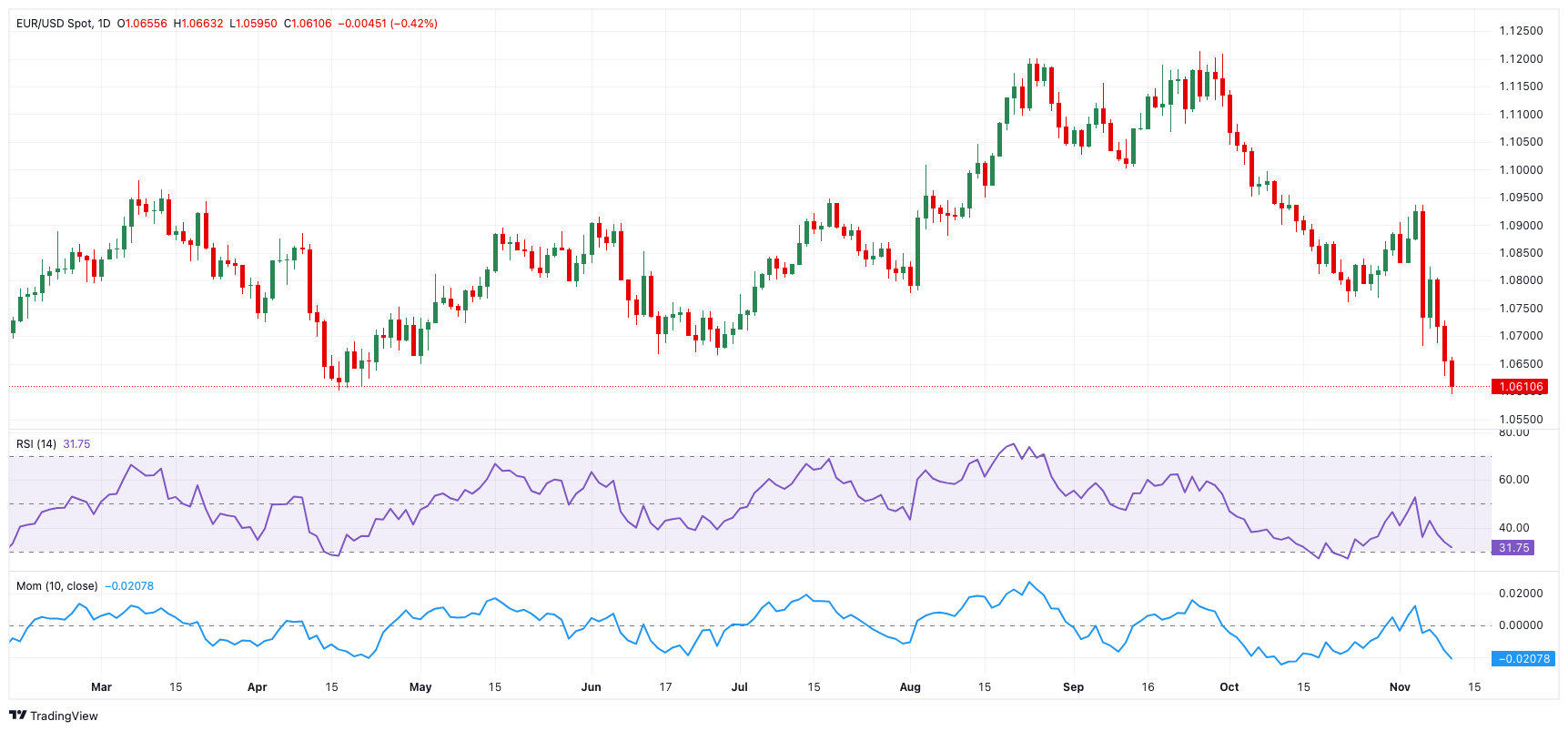This screenshot has width=1568, height=731.
Task: Open the TradingView text link
Action: pos(64,716)
